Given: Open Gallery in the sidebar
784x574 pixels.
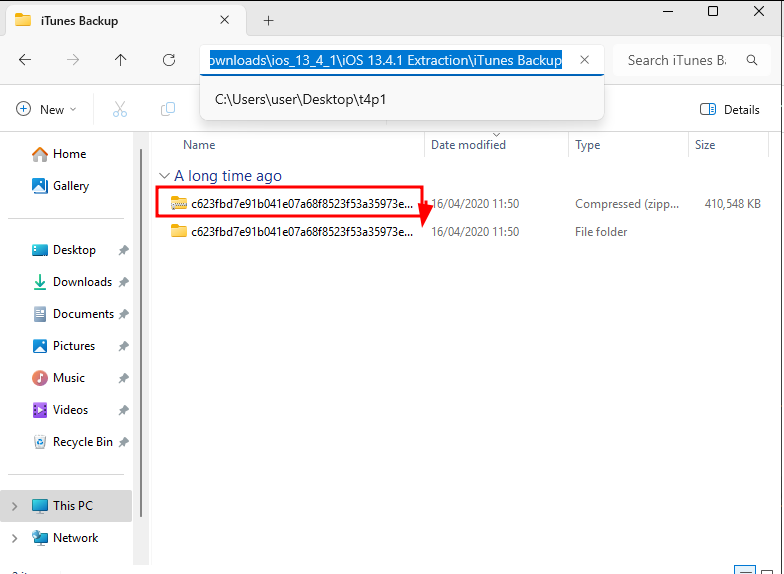Looking at the screenshot, I should click(x=60, y=186).
